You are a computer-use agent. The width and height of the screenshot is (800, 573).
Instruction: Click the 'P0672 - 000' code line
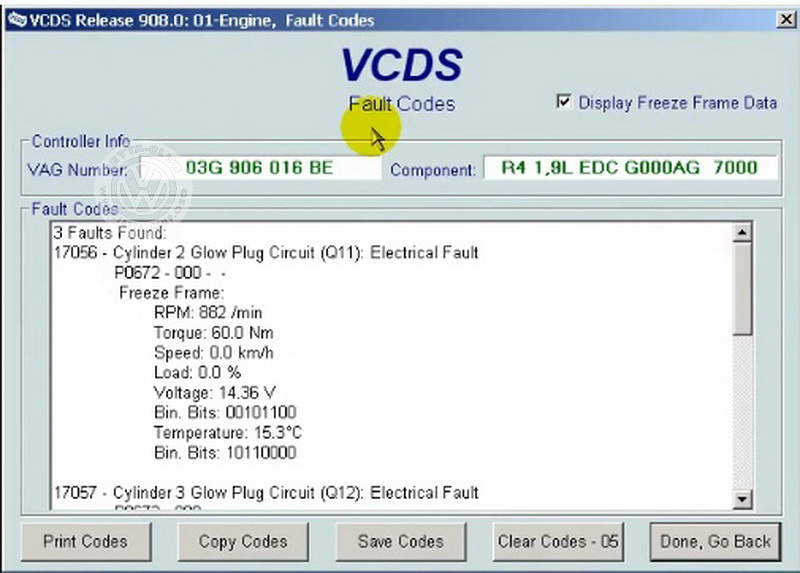click(169, 273)
